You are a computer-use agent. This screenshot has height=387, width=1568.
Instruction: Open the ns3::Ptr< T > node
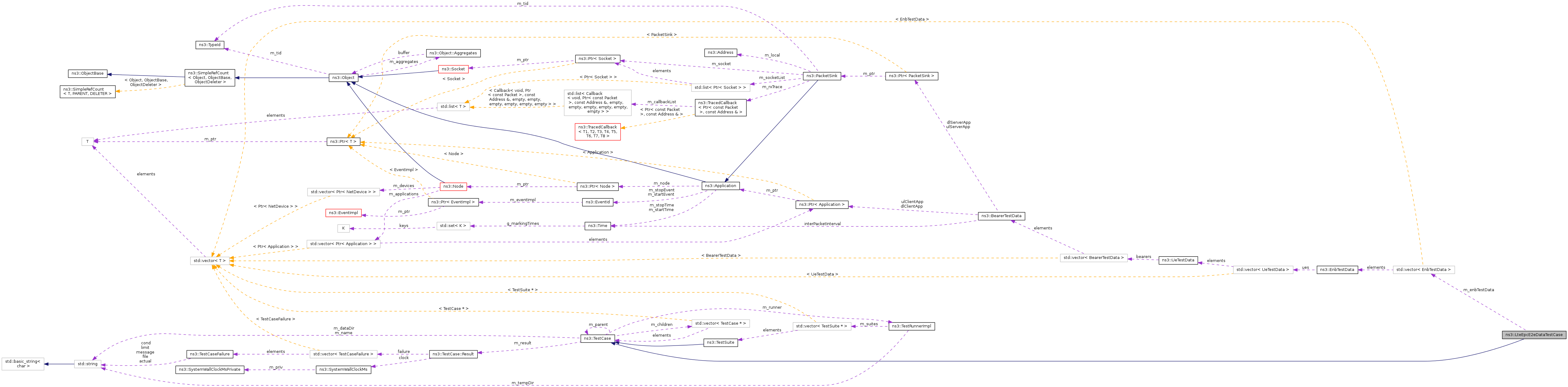[x=344, y=142]
